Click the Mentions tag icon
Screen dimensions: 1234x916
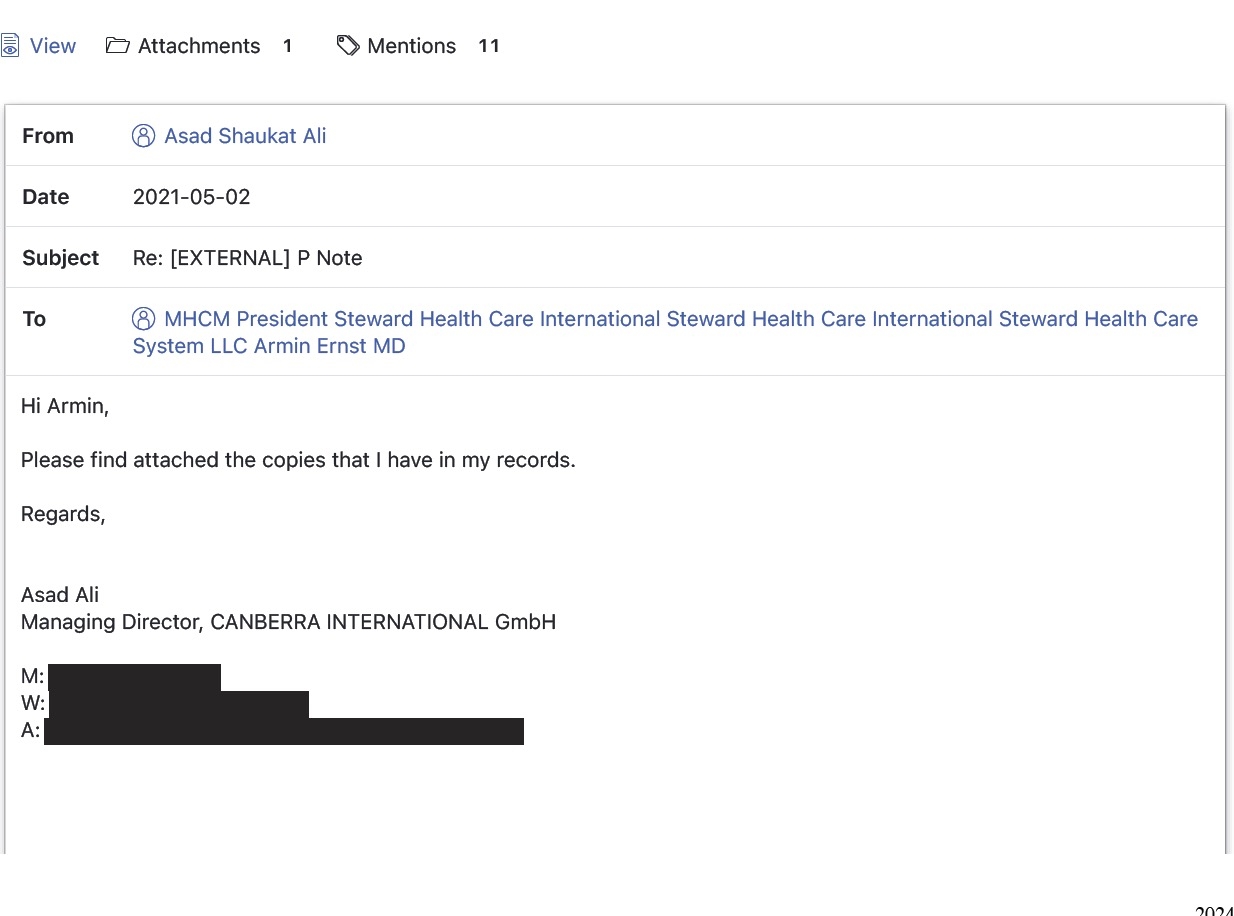coord(348,46)
